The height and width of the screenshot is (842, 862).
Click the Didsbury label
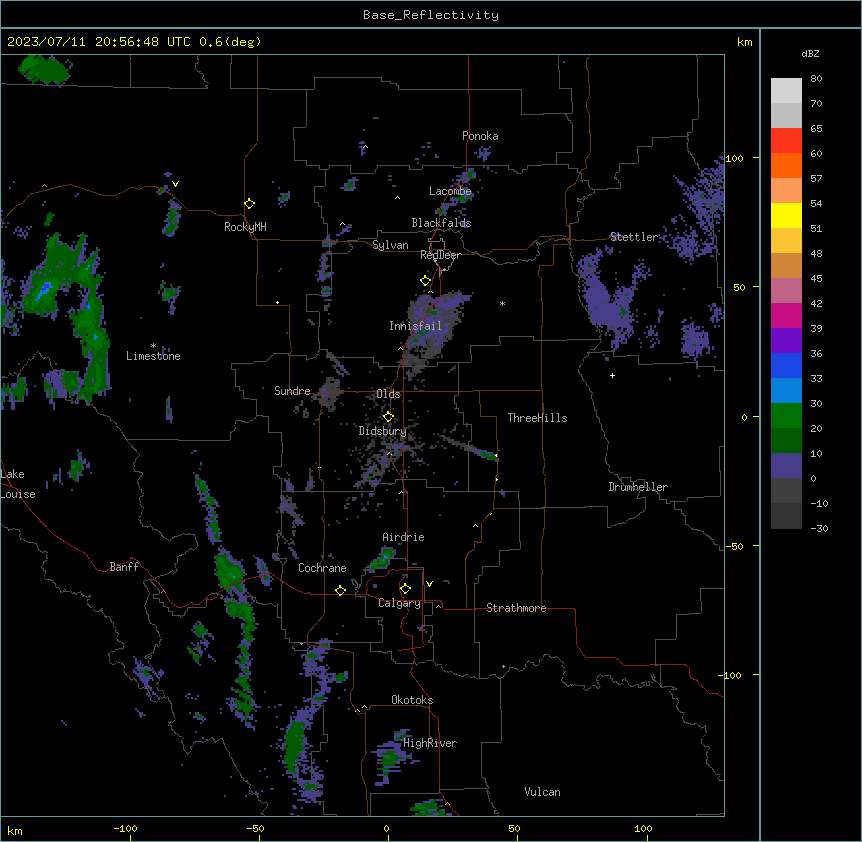382,431
